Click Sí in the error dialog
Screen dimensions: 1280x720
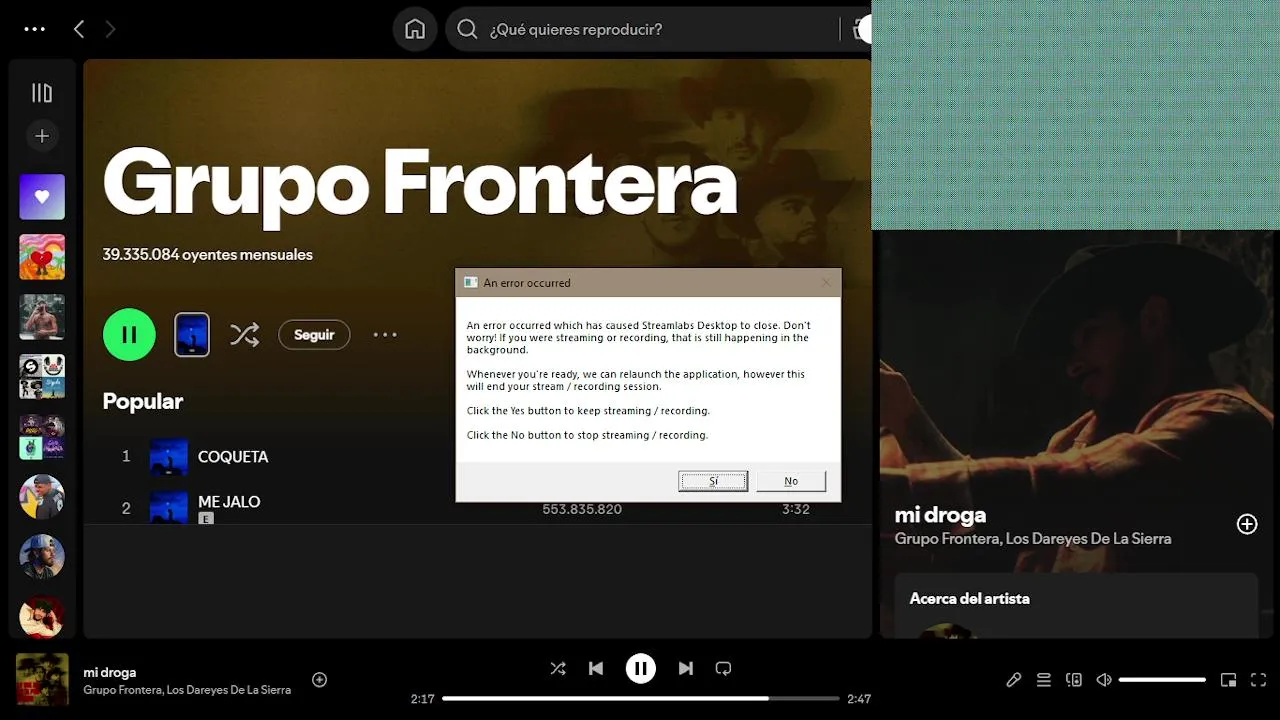(713, 481)
